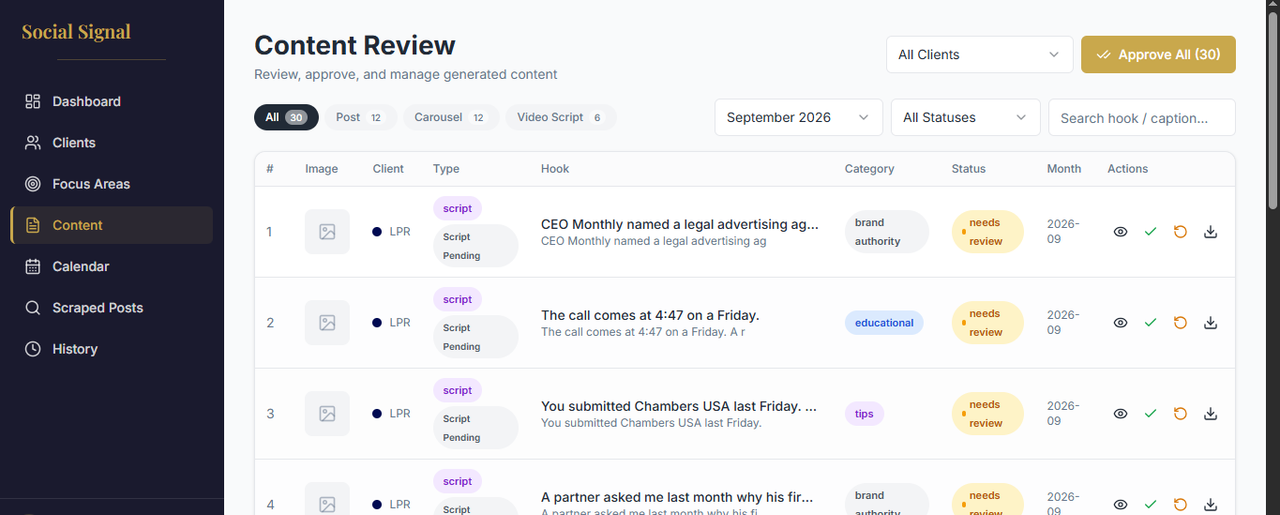The image size is (1280, 515).
Task: Download the CEO Monthly row content
Action: [1210, 232]
